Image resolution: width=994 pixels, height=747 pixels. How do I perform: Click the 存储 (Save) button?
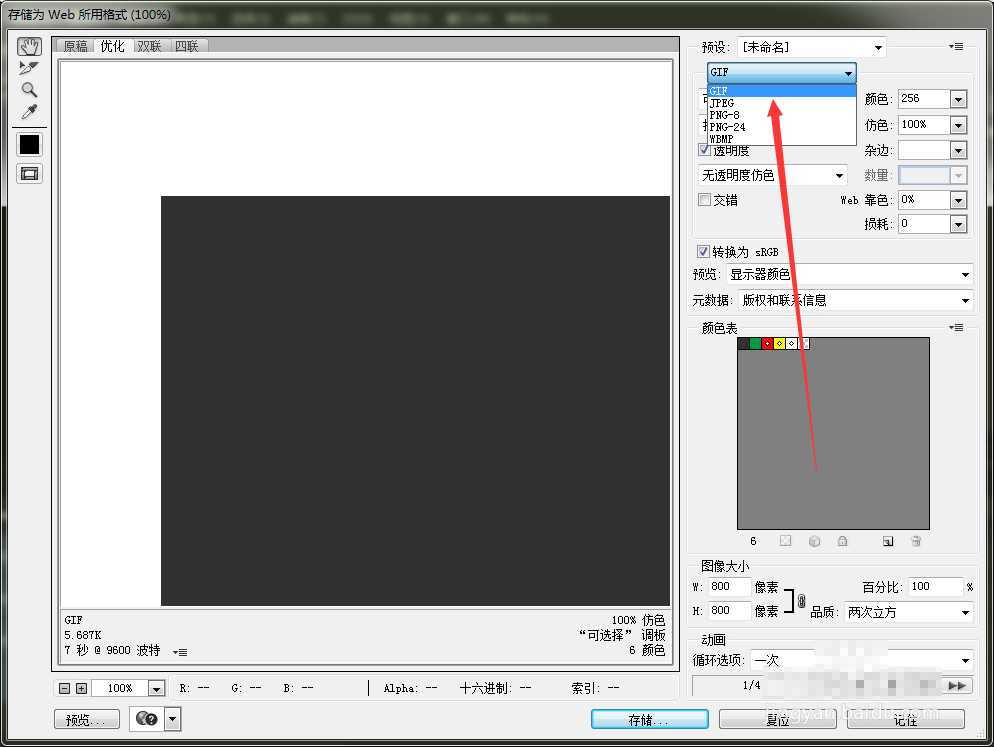tap(648, 718)
